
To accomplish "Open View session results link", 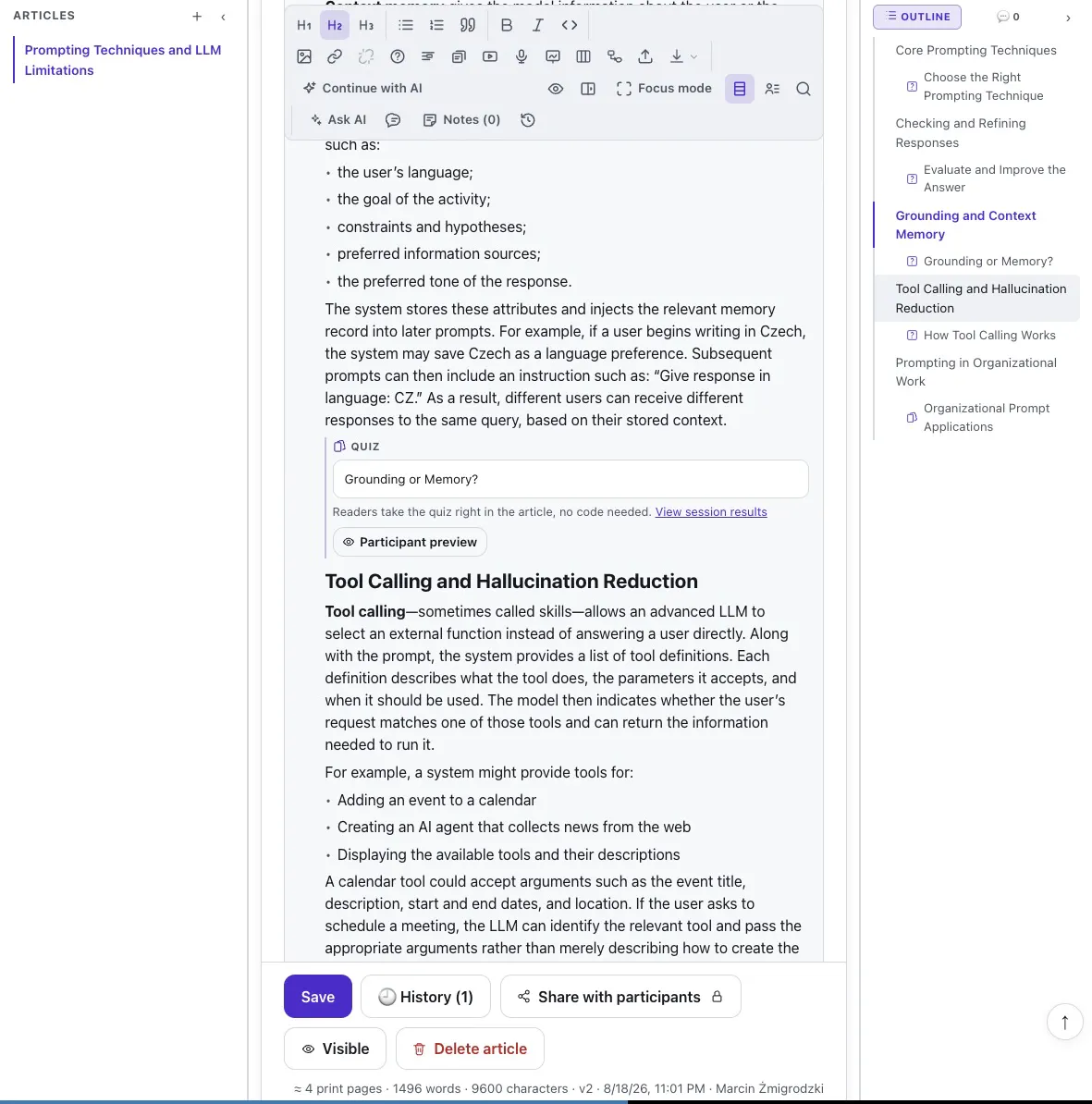I will [711, 512].
